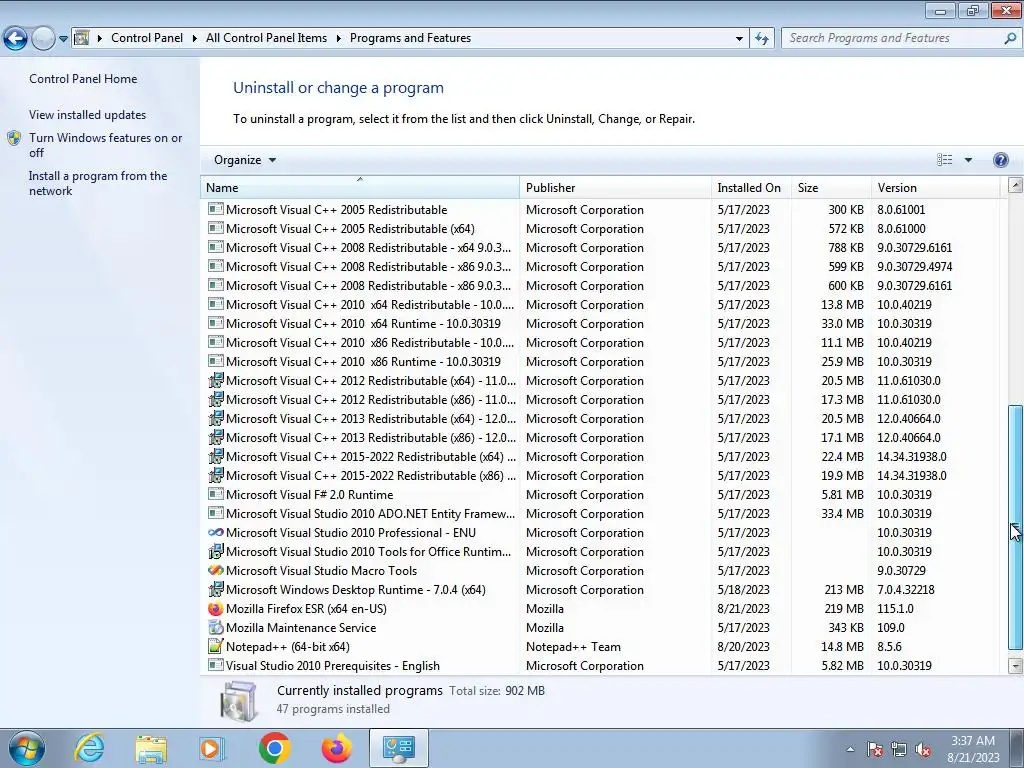Open the recent pages dropdown arrow
This screenshot has height=768, width=1024.
tap(63, 39)
